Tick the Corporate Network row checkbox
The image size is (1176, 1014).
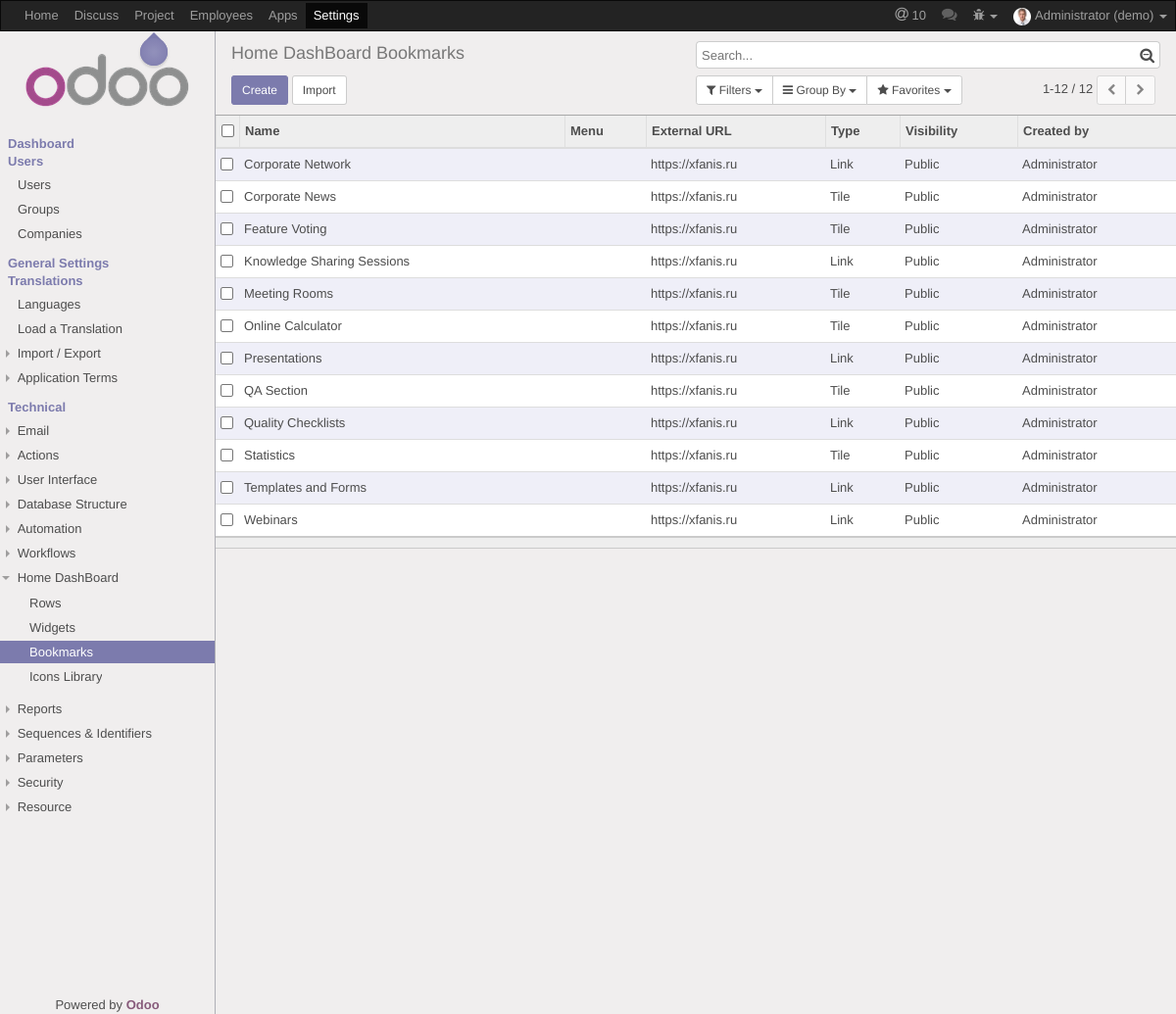point(227,165)
